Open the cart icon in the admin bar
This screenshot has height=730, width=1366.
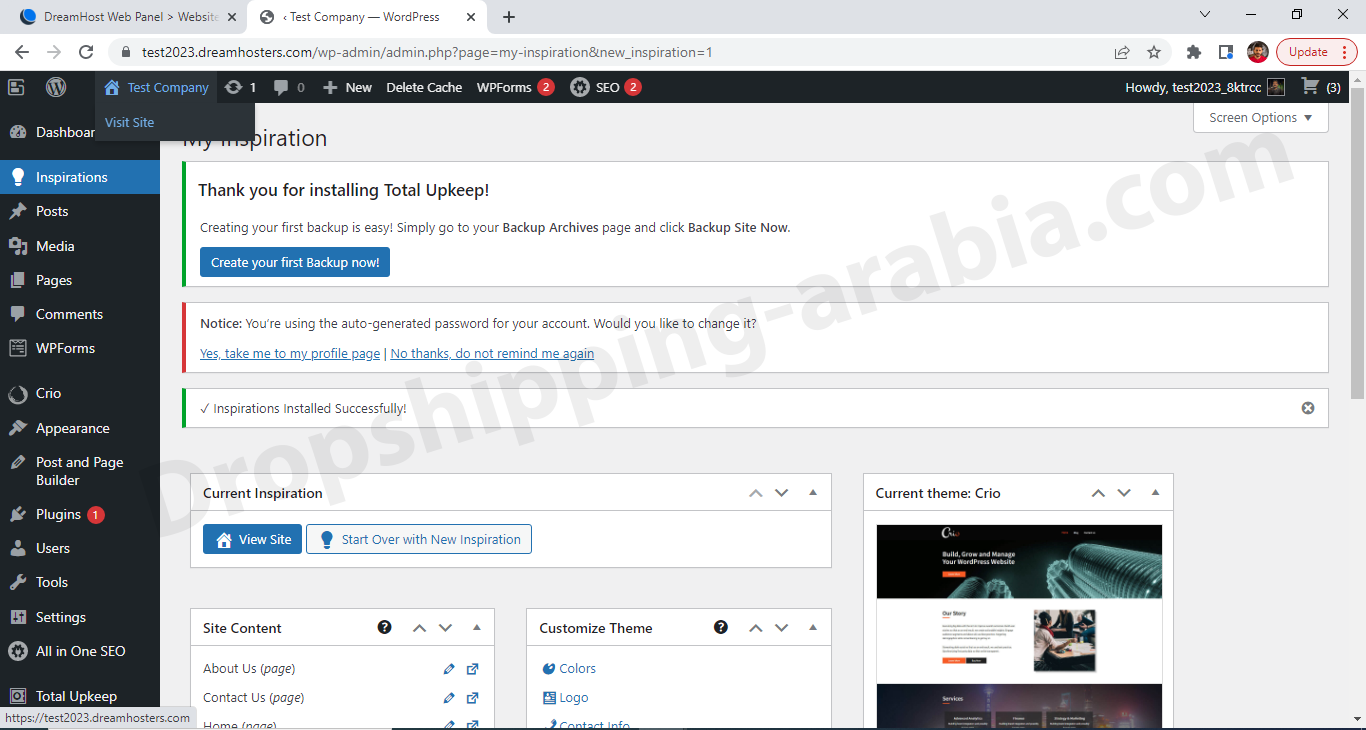click(x=1320, y=87)
